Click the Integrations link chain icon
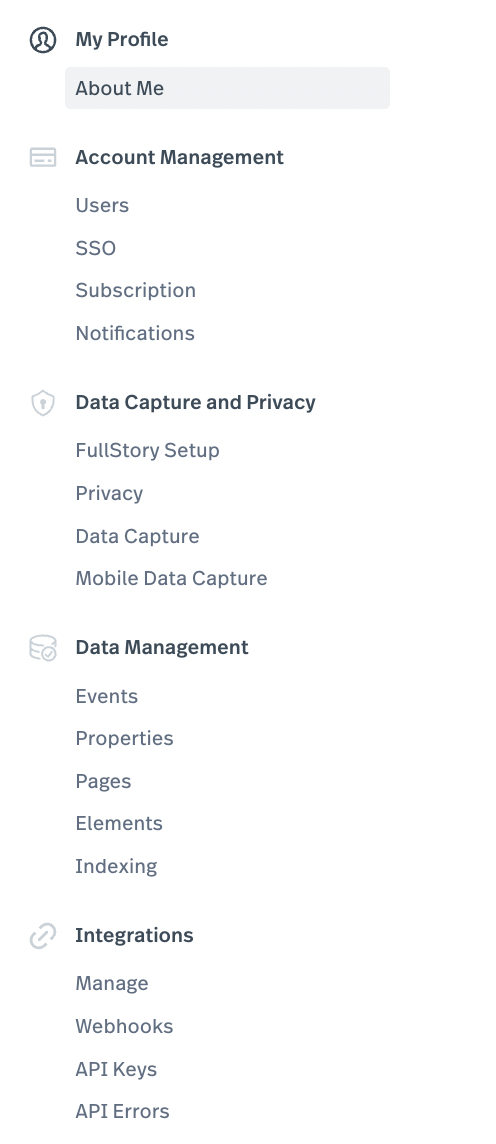The image size is (496, 1144). (43, 935)
